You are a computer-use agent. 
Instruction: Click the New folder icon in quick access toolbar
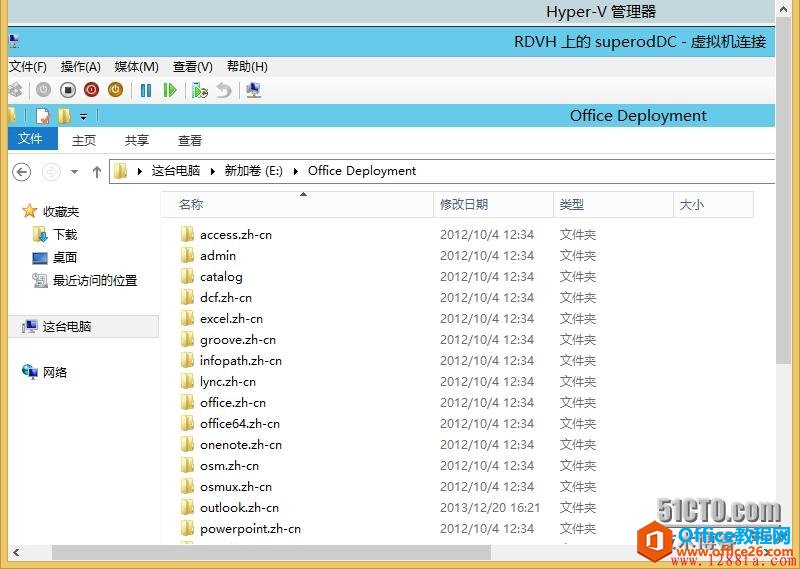64,116
